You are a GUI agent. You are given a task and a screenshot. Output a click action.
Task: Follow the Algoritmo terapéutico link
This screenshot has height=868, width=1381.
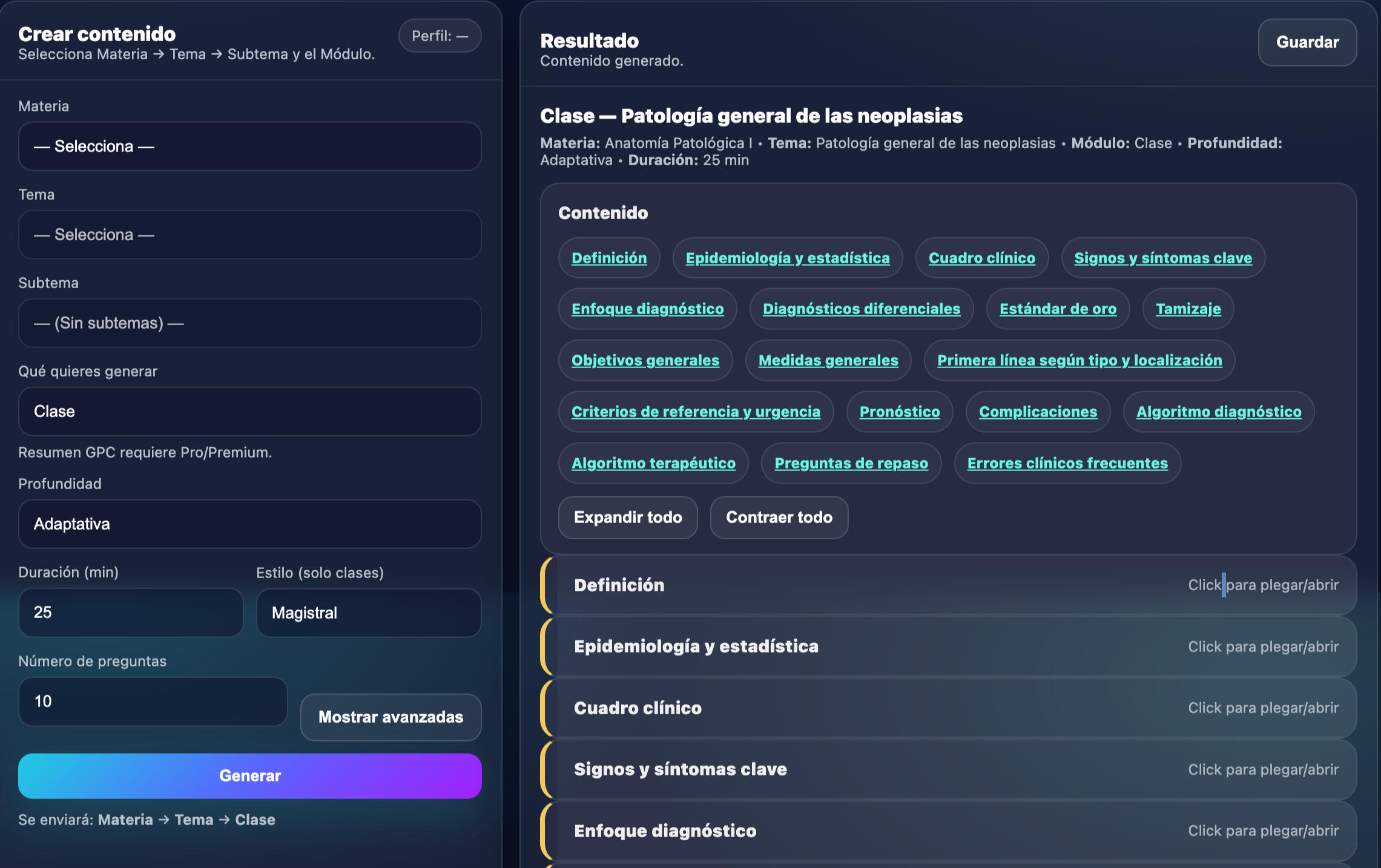coord(653,463)
